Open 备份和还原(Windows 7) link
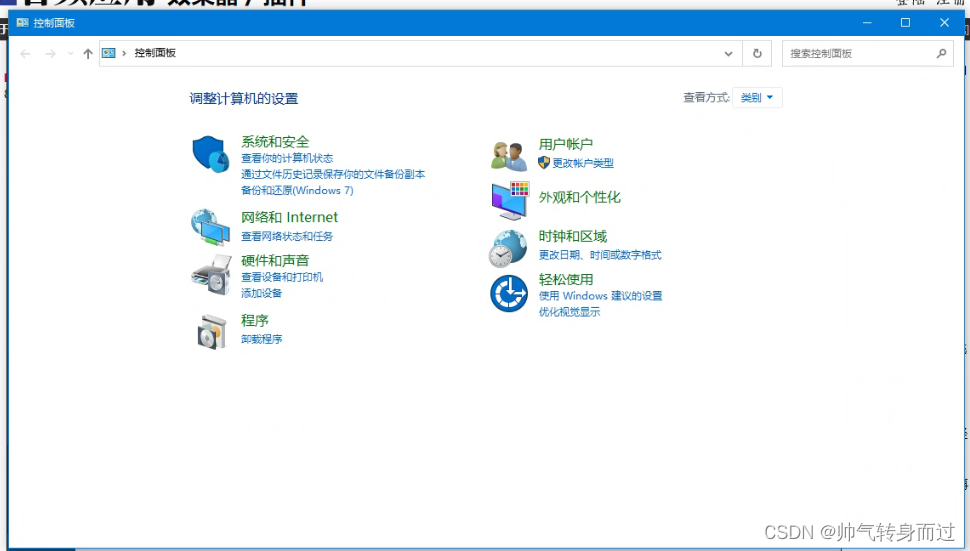The image size is (970, 551). pos(298,190)
